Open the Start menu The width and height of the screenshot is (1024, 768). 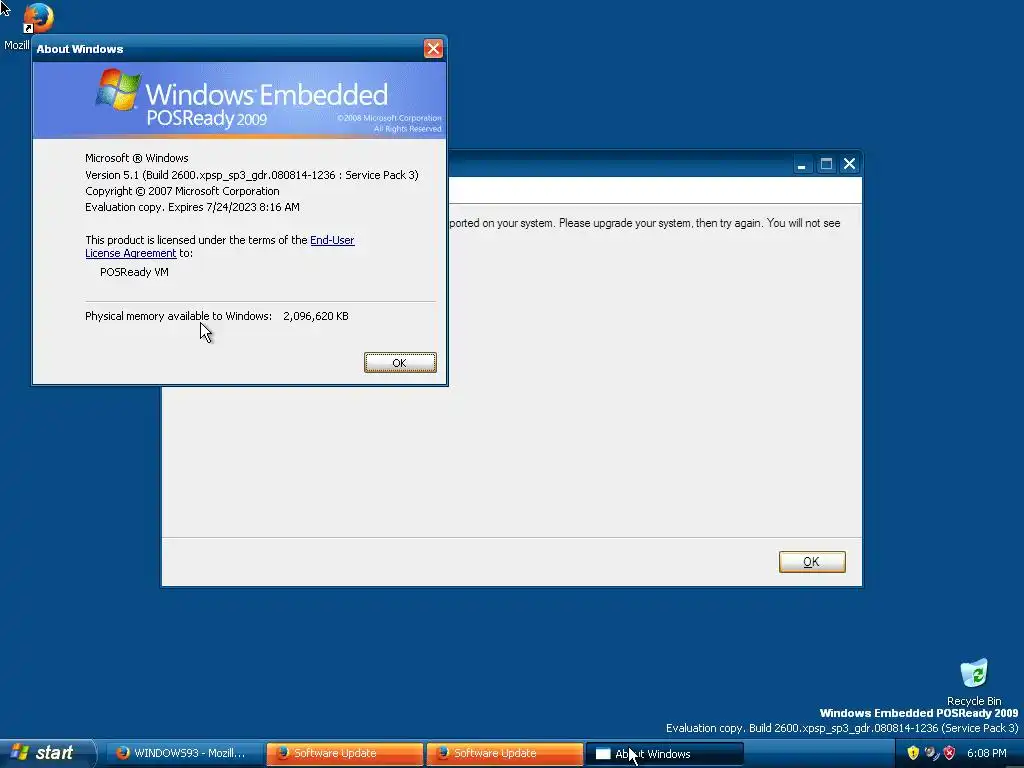point(47,753)
